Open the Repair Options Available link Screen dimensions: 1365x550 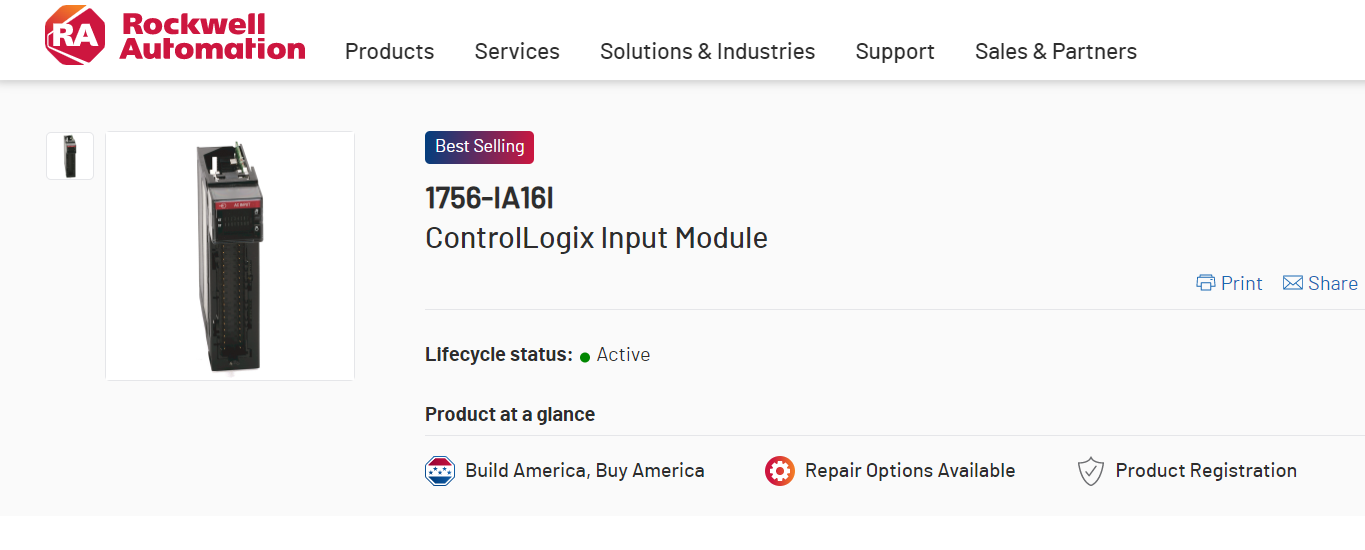coord(909,471)
